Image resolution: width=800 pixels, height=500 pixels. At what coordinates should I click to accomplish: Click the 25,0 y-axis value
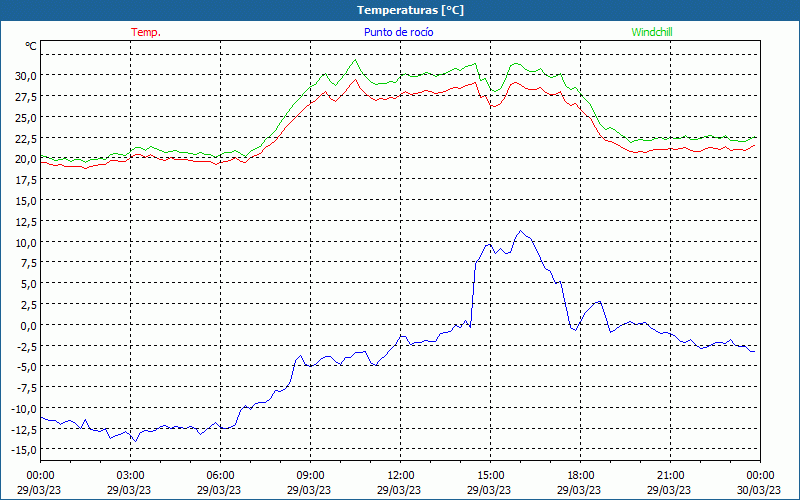click(x=26, y=117)
